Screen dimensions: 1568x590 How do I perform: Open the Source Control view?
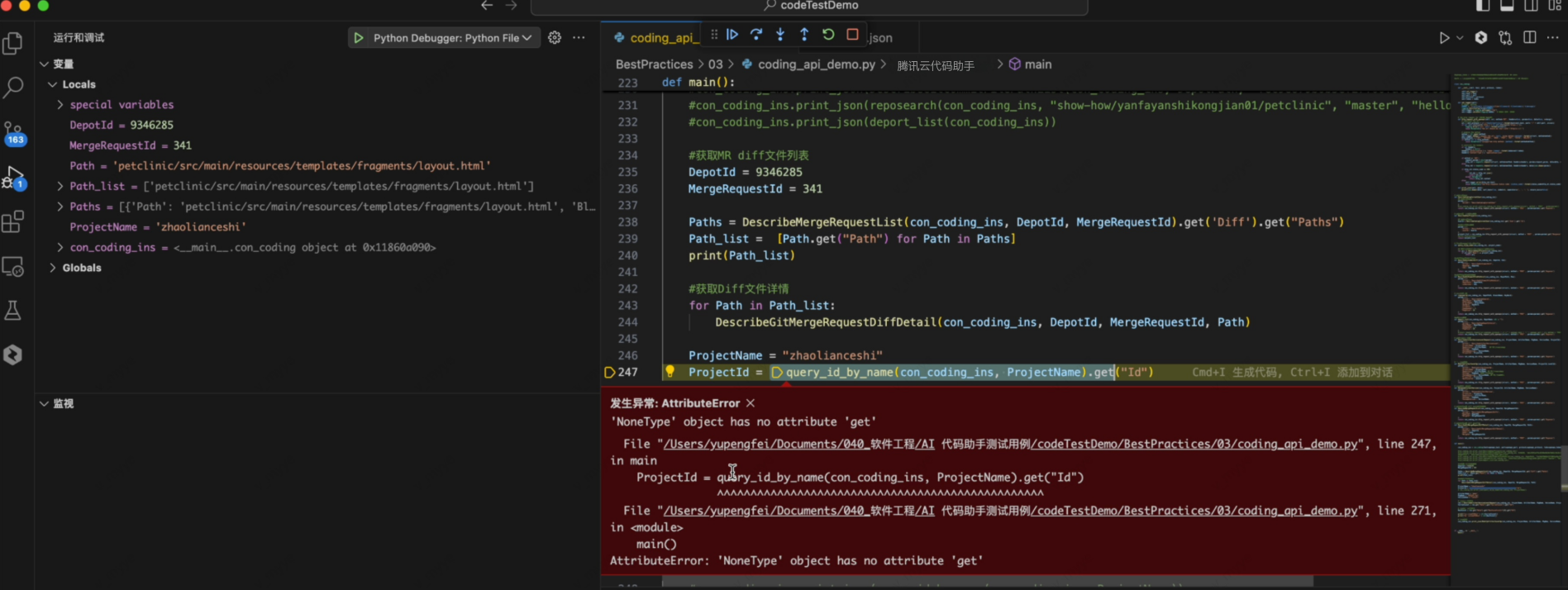pyautogui.click(x=13, y=133)
